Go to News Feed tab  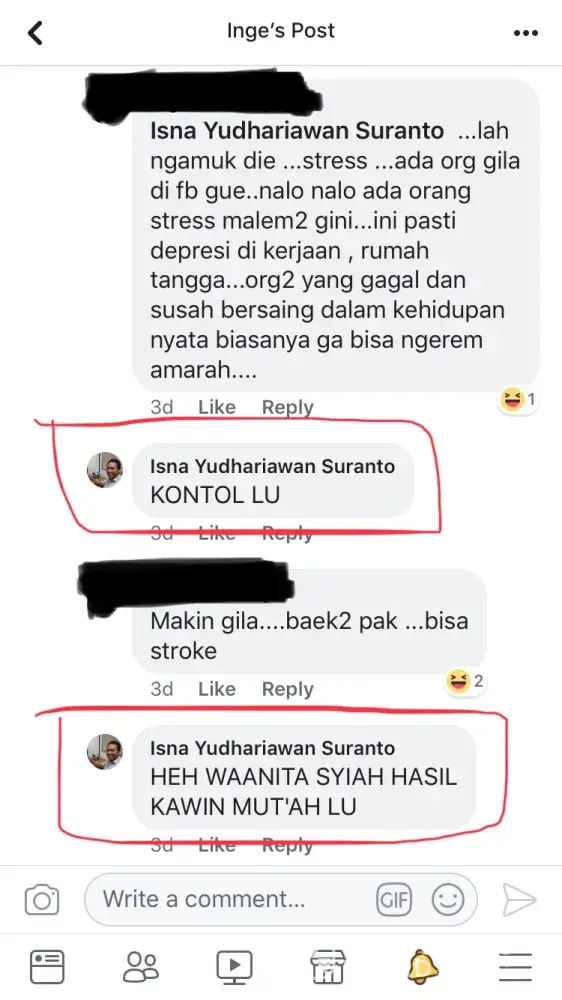coord(47,967)
